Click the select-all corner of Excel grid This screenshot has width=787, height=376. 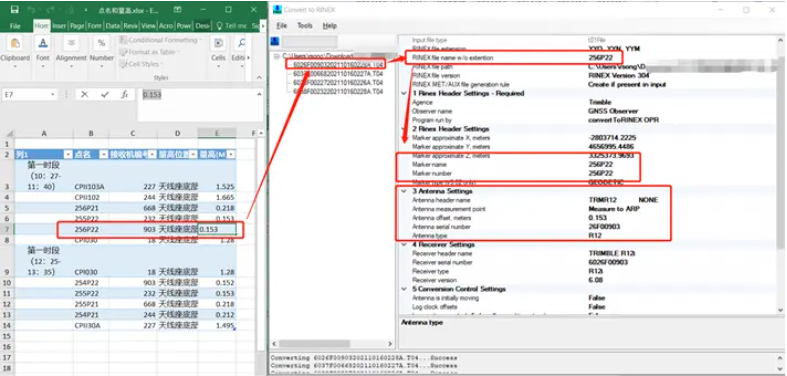point(9,134)
